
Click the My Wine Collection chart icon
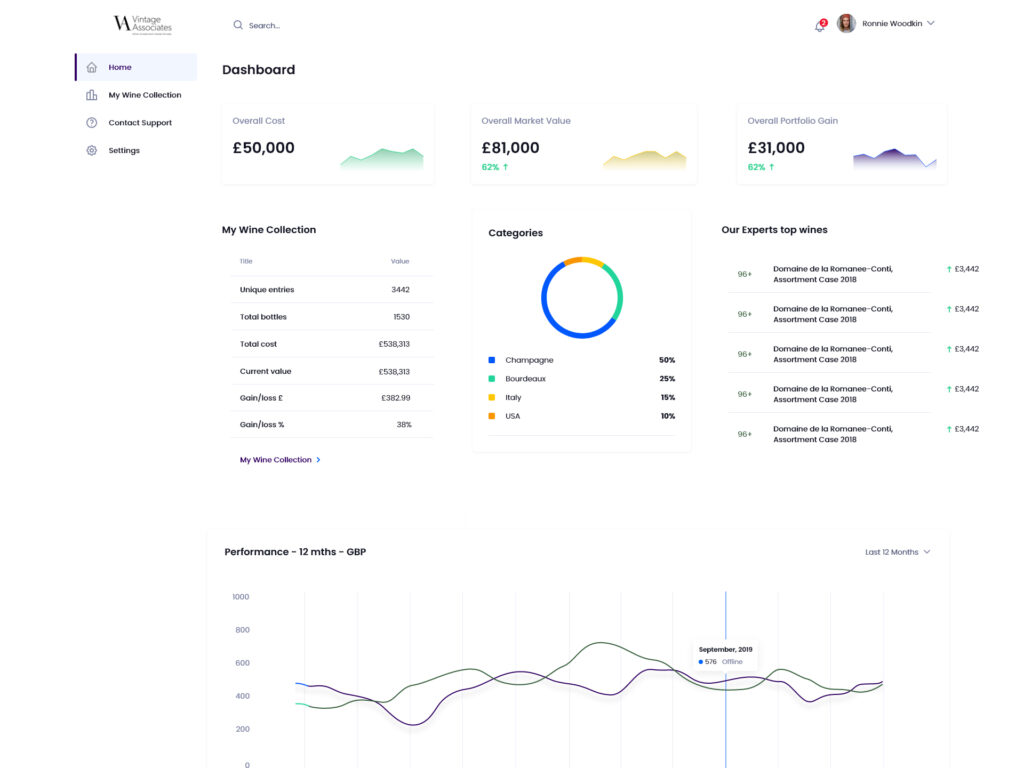91,95
